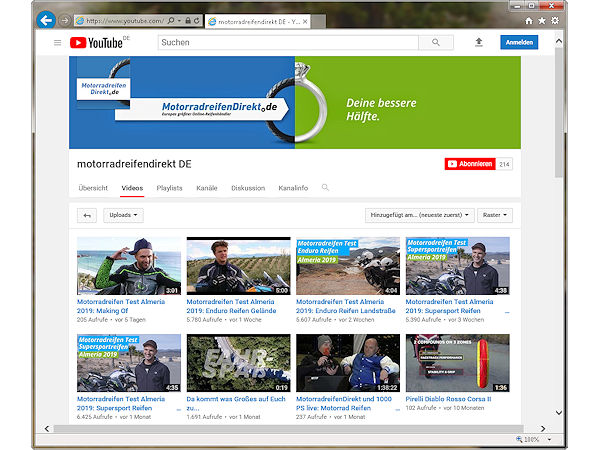Open the 4:35 Supersportreifen video thumbnail
Viewport: 600px width, 450px height.
click(x=129, y=363)
